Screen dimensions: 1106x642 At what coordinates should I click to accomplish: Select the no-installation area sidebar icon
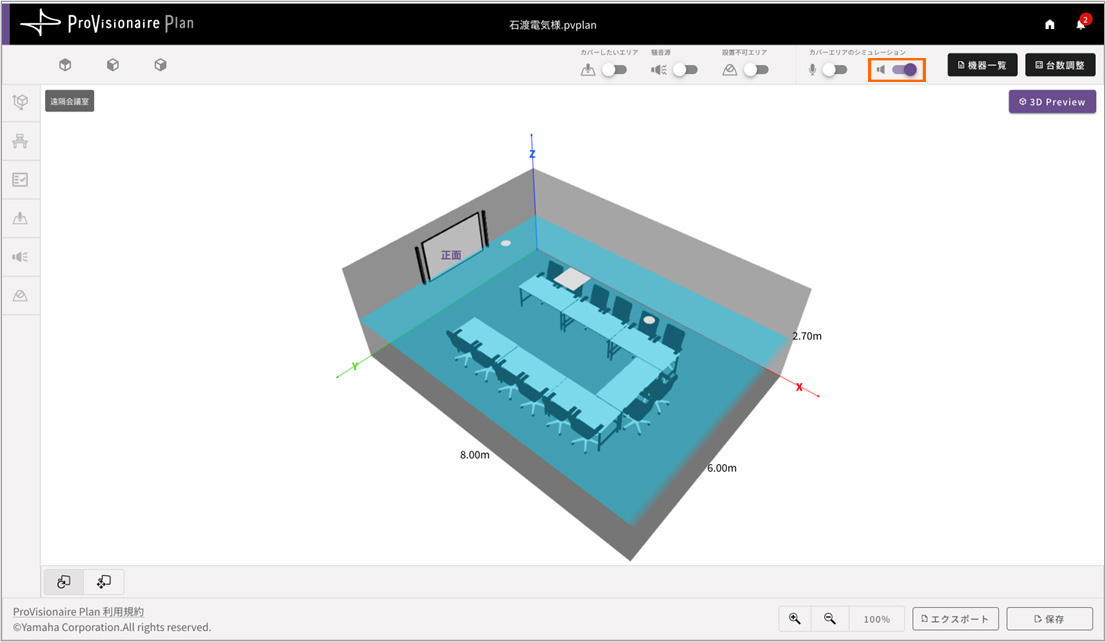pos(20,296)
